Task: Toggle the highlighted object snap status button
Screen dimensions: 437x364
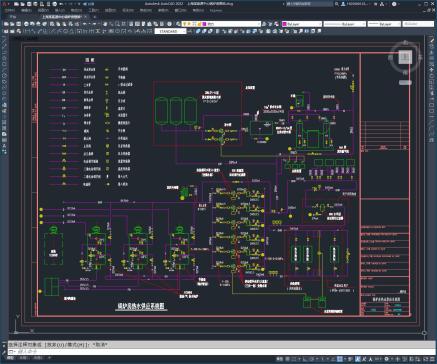Action: coord(339,359)
